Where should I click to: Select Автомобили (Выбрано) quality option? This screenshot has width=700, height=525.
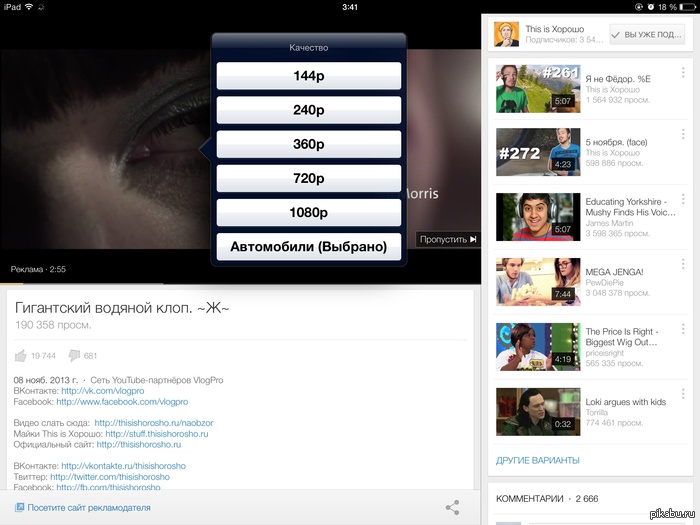pos(308,246)
